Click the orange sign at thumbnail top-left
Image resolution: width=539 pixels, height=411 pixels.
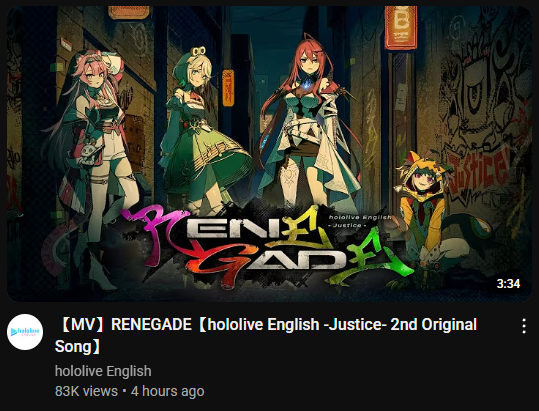pos(129,12)
